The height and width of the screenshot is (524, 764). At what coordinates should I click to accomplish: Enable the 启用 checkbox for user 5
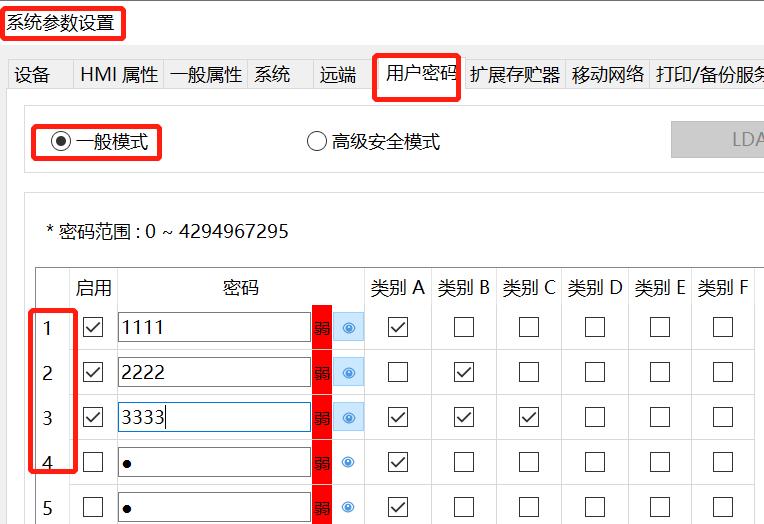[93, 507]
